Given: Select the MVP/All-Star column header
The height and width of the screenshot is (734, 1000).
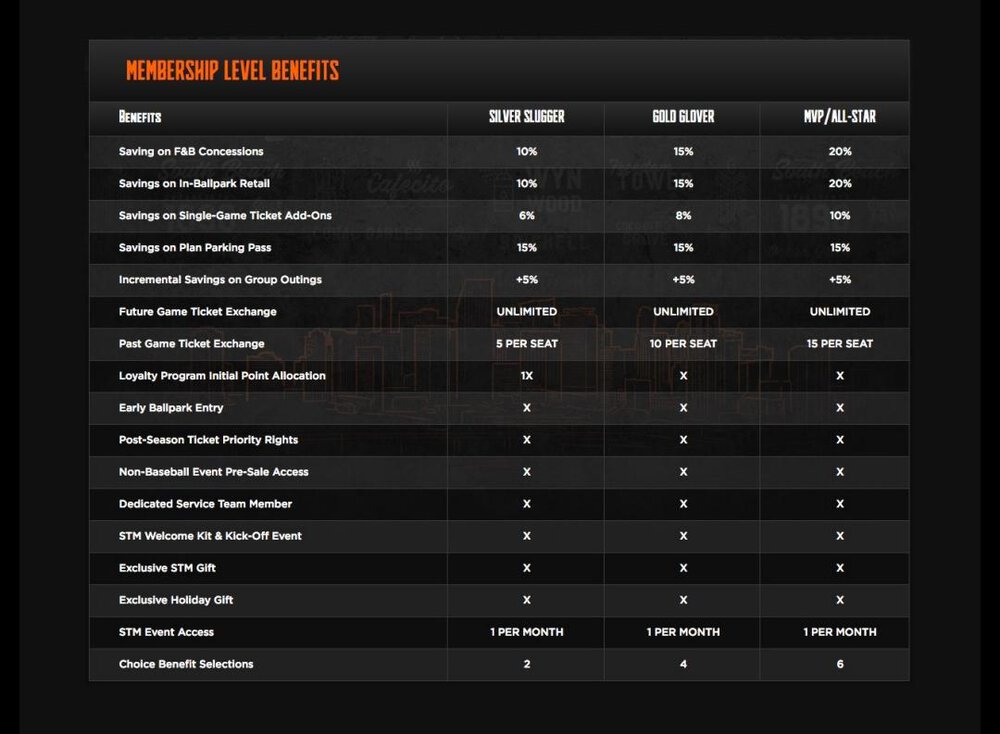Looking at the screenshot, I should point(840,117).
